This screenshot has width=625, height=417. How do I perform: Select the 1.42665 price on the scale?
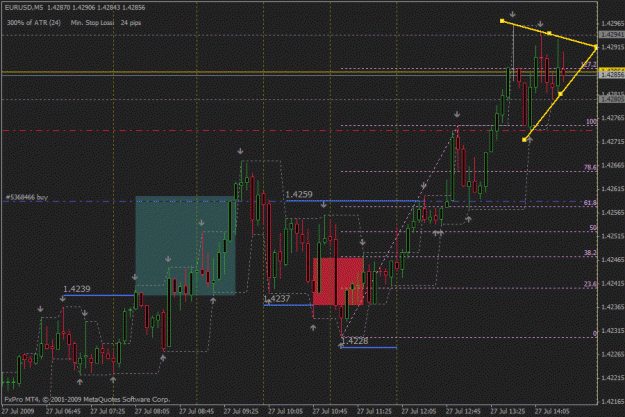click(x=612, y=165)
